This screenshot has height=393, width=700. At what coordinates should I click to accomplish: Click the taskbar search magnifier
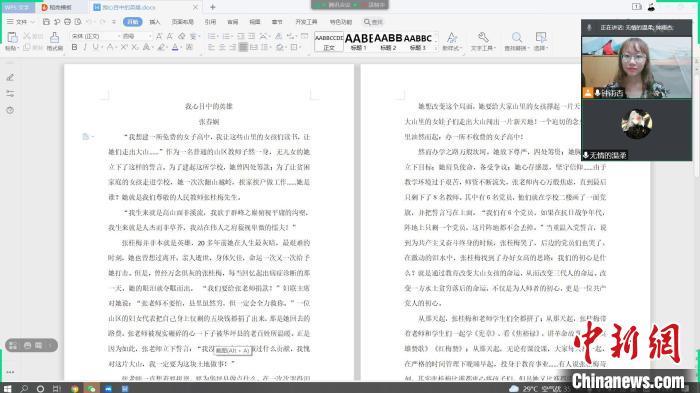tap(24, 389)
